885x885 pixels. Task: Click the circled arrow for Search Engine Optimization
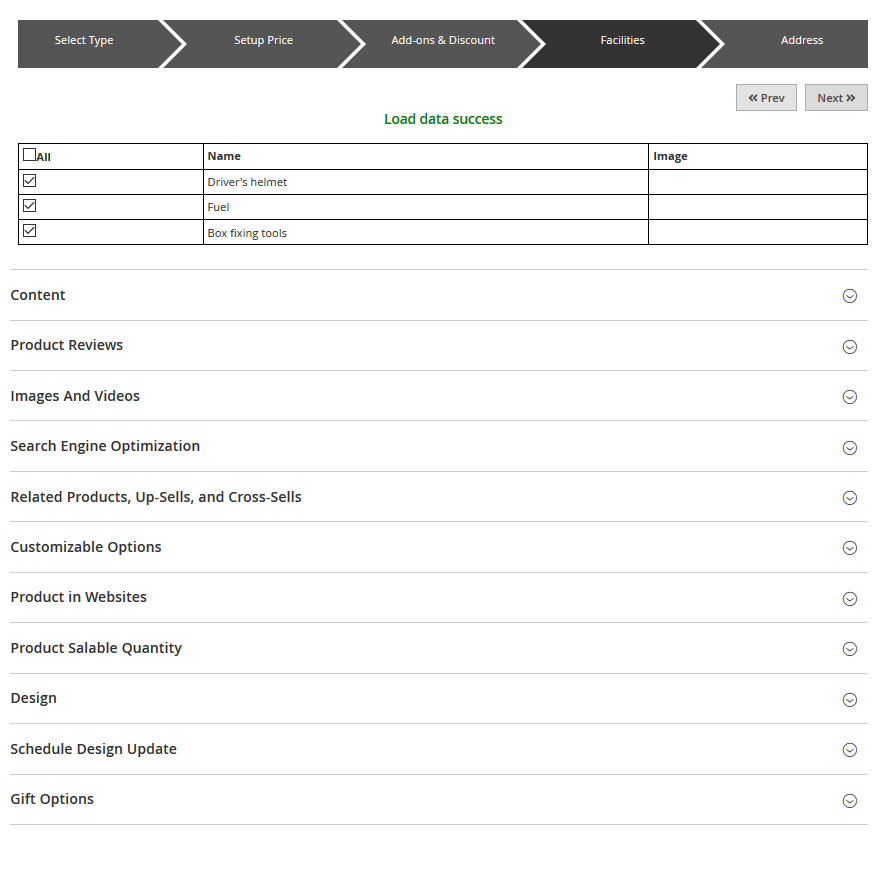[849, 448]
